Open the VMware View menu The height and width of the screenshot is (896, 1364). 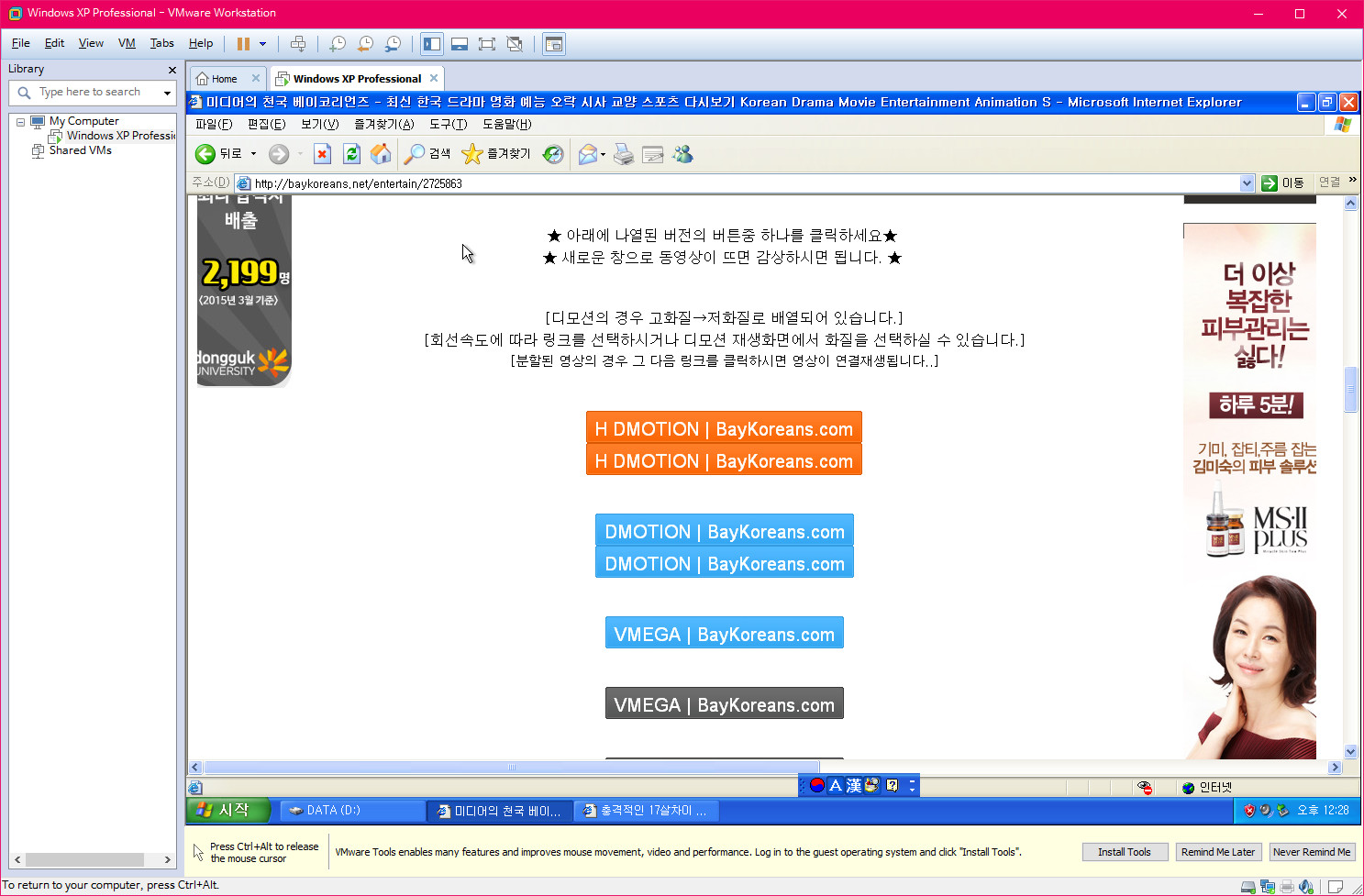pos(91,43)
